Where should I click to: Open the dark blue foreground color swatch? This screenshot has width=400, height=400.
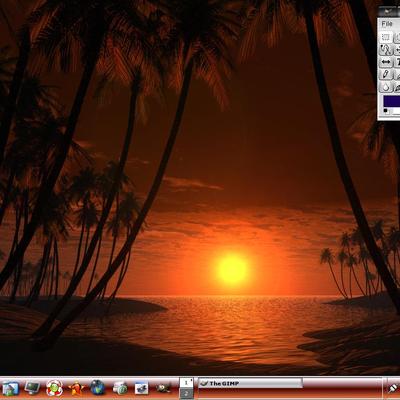[x=392, y=101]
